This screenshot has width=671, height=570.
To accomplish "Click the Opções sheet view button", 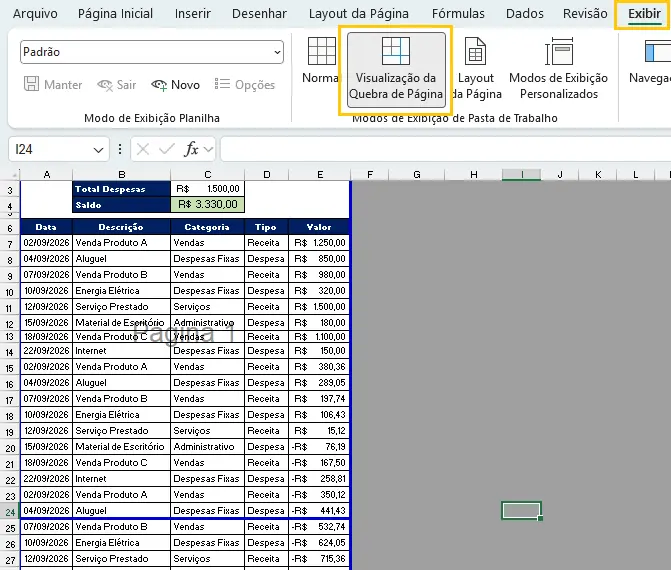I will (245, 84).
